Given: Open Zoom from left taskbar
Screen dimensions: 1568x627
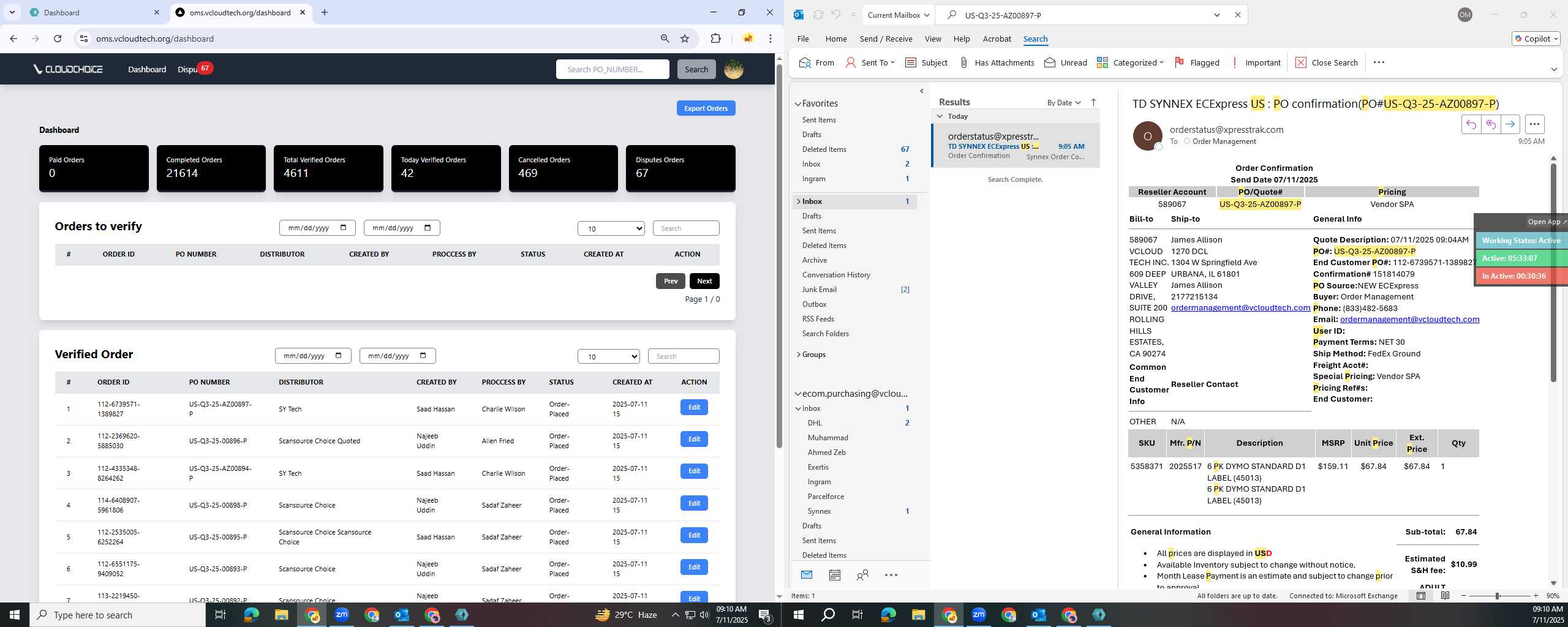Looking at the screenshot, I should point(342,615).
